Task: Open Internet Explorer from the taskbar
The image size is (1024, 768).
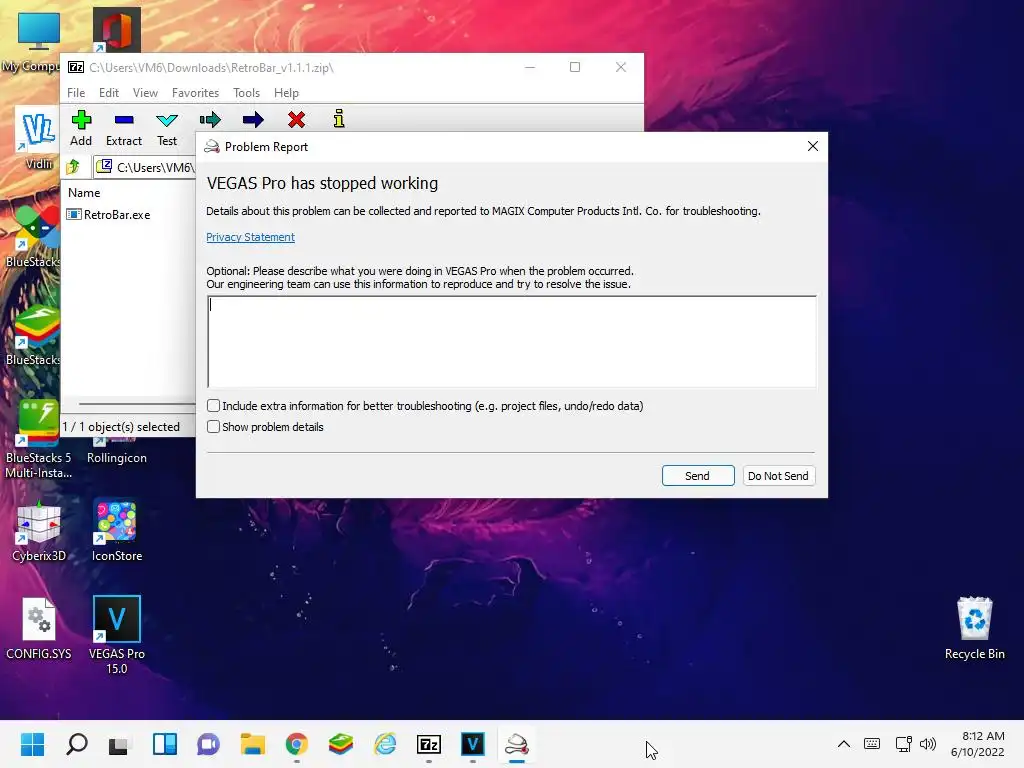Action: click(x=385, y=744)
